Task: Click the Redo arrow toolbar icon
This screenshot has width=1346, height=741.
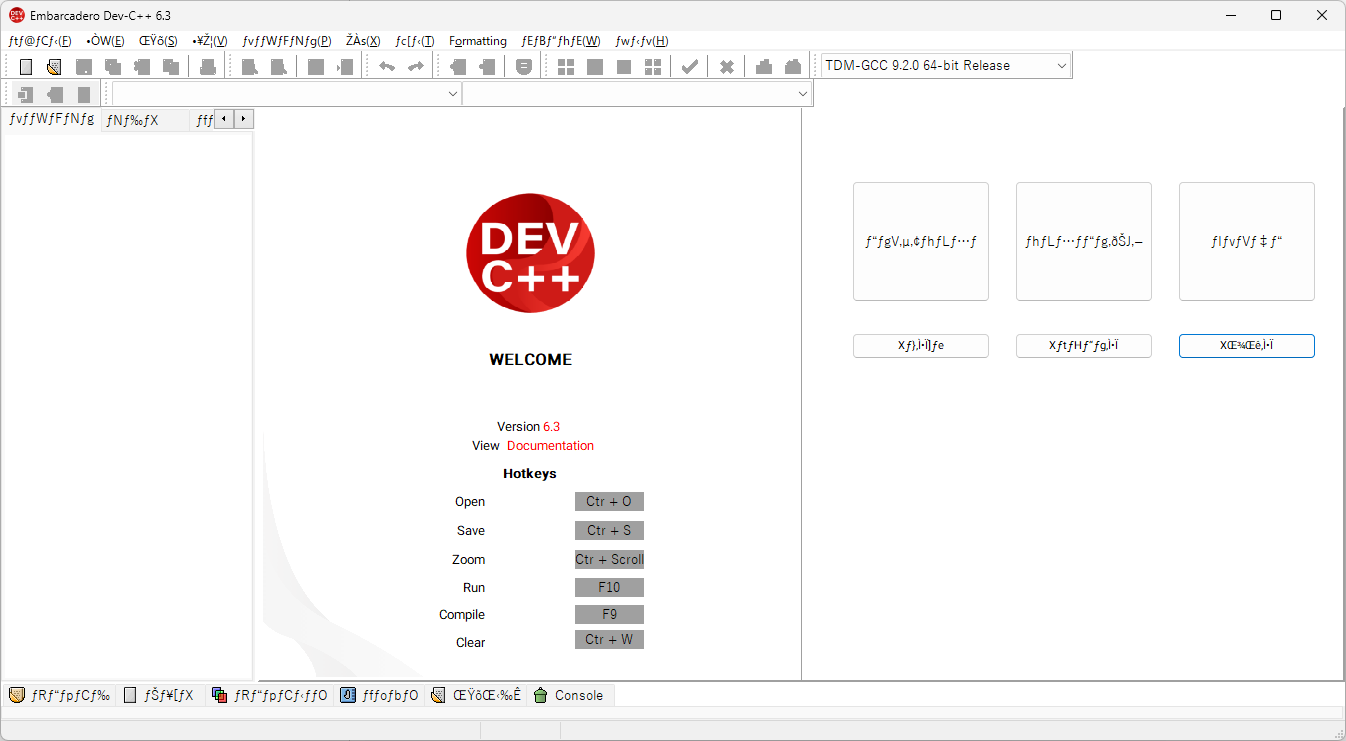Action: click(x=414, y=65)
